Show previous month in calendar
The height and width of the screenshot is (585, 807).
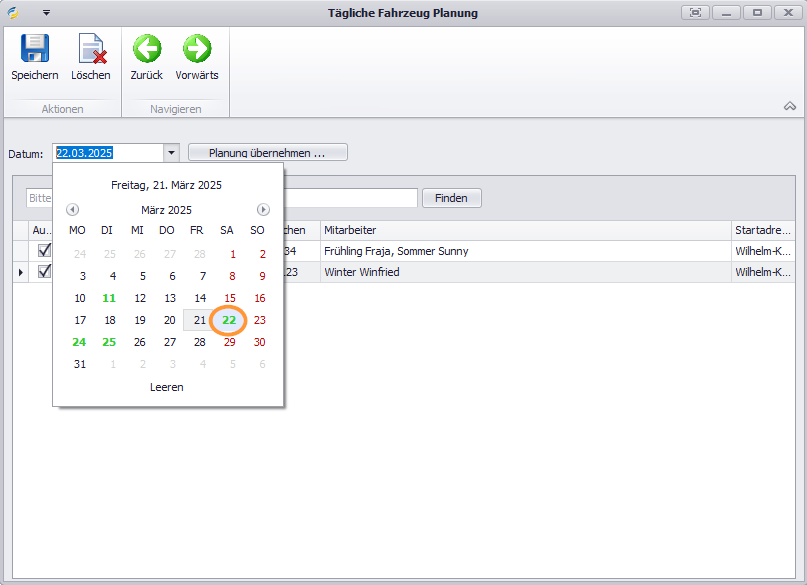pyautogui.click(x=72, y=210)
